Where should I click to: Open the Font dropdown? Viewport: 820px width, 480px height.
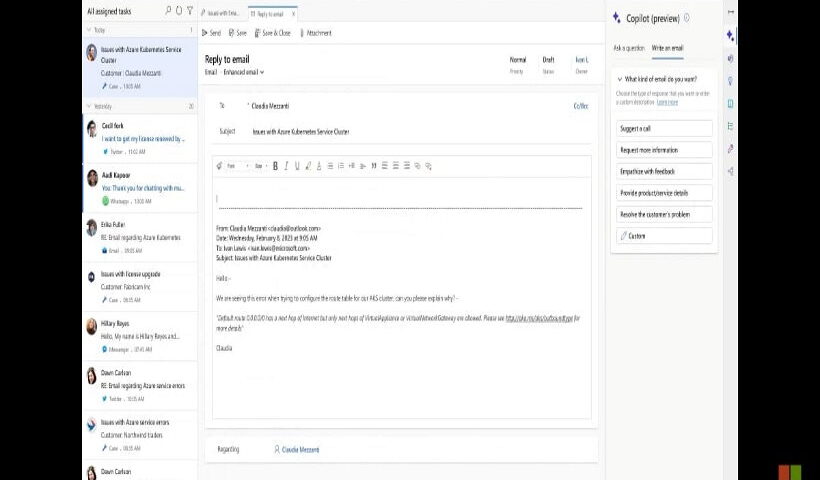[238, 166]
